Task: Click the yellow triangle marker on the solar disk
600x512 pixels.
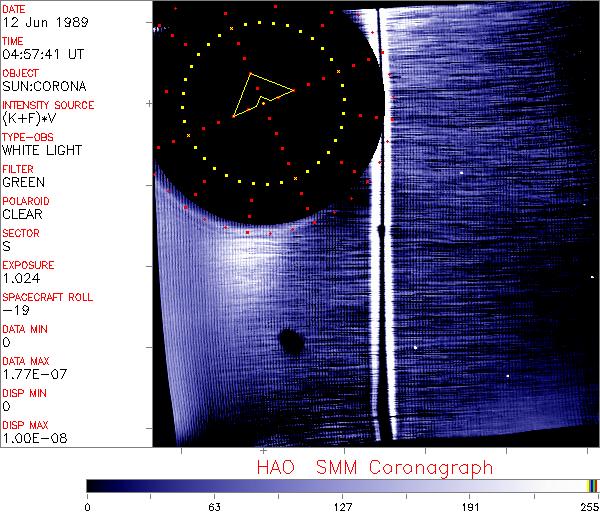Action: 261,93
